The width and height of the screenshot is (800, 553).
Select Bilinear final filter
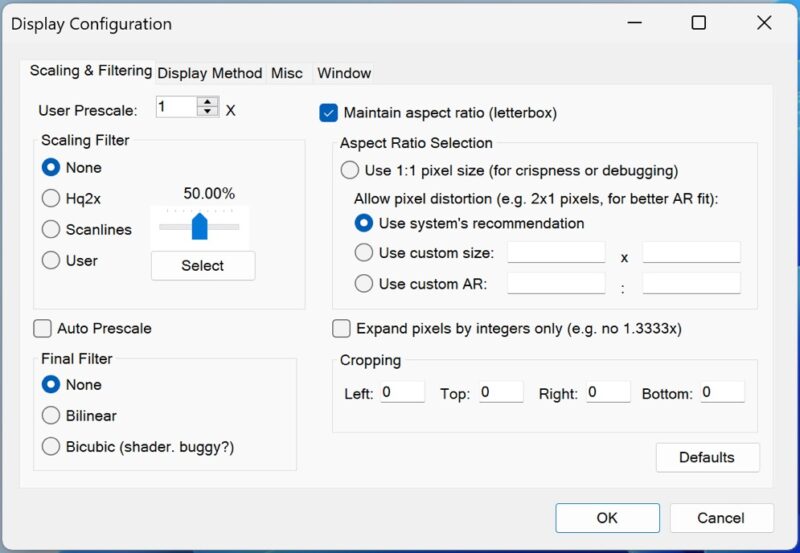pyautogui.click(x=51, y=415)
